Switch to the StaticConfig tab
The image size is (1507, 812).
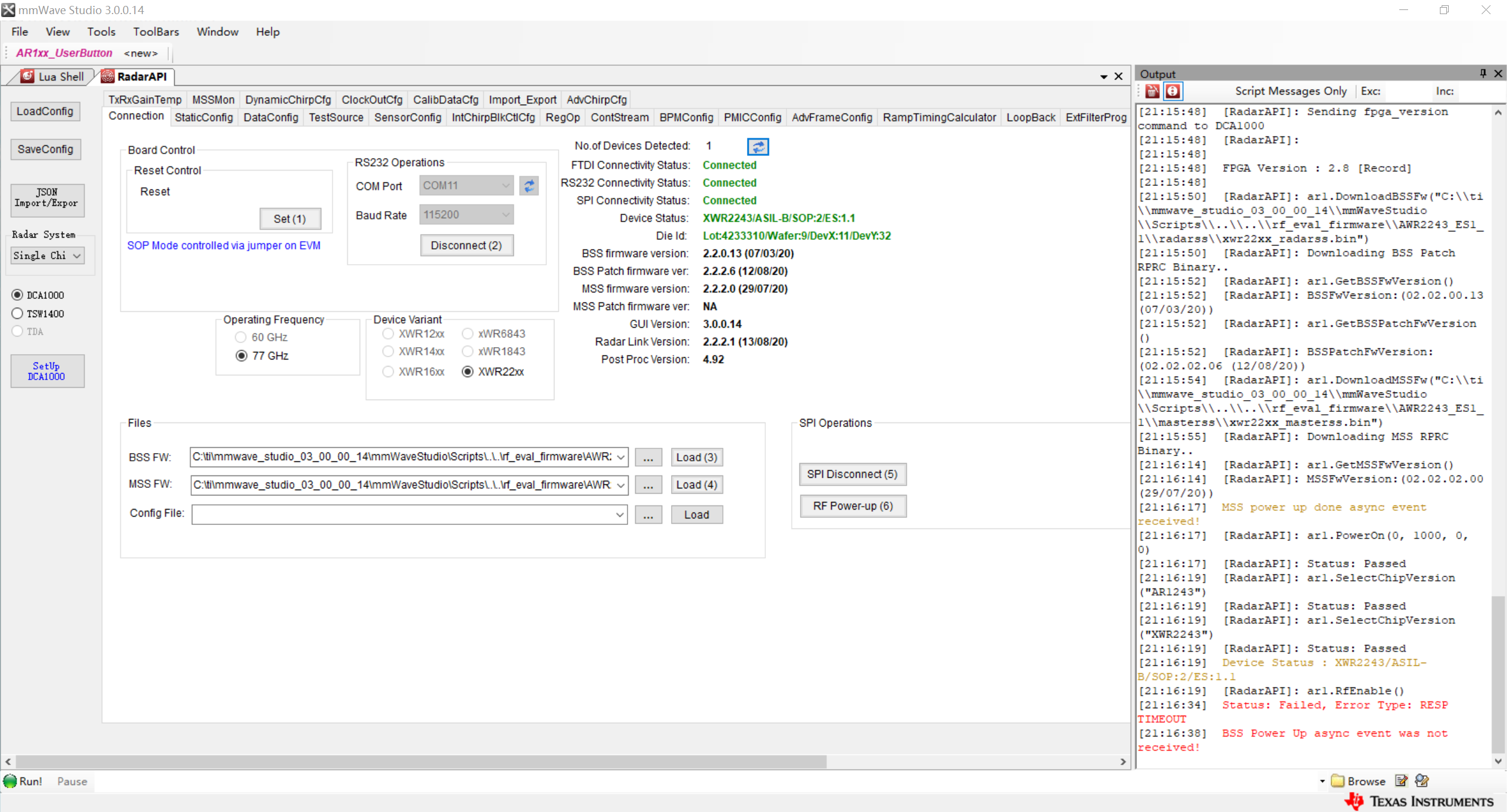click(x=204, y=117)
